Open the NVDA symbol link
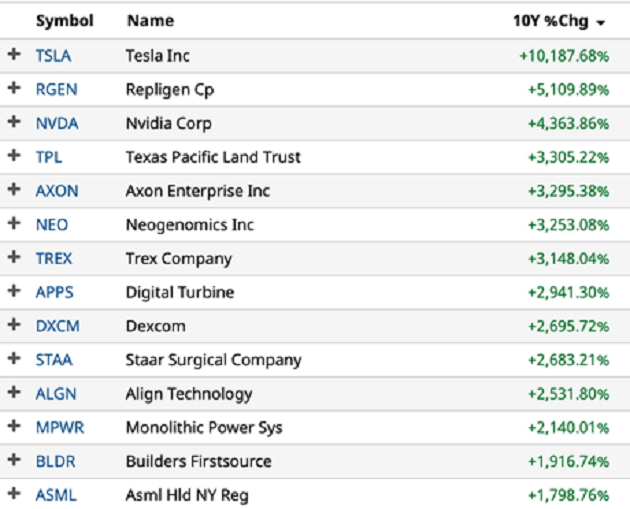Viewport: 630px width, 509px height. coord(56,124)
